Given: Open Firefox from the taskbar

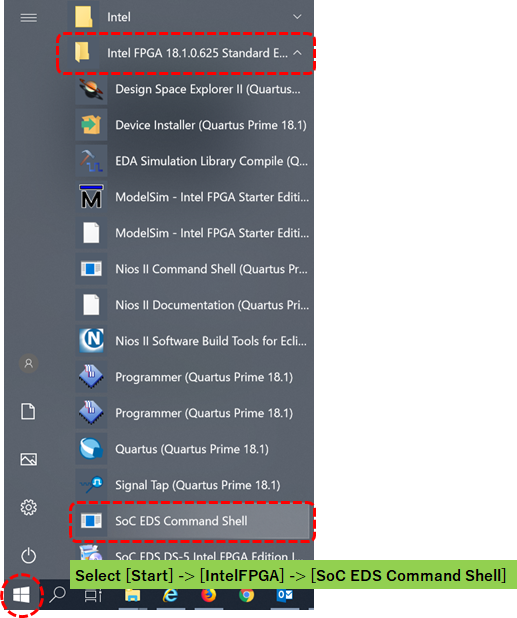Looking at the screenshot, I should pos(208,594).
